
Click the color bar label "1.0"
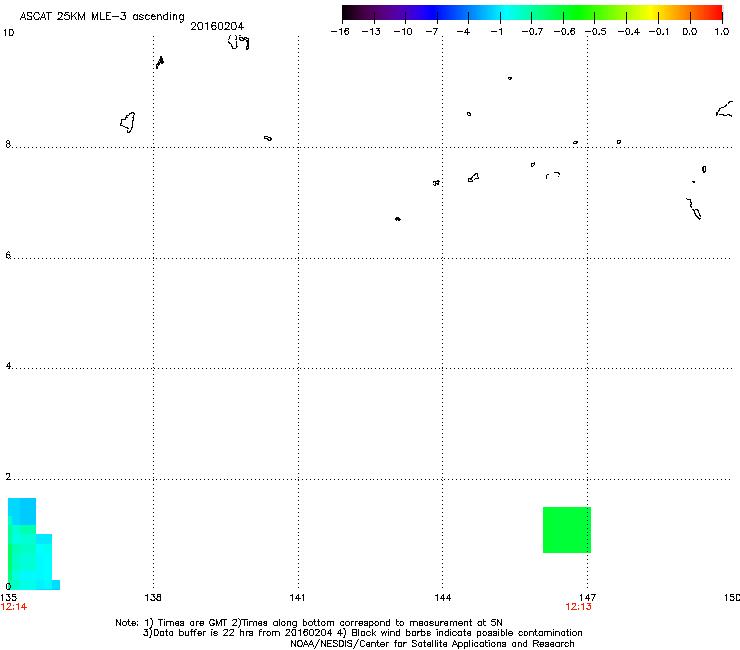pyautogui.click(x=722, y=32)
